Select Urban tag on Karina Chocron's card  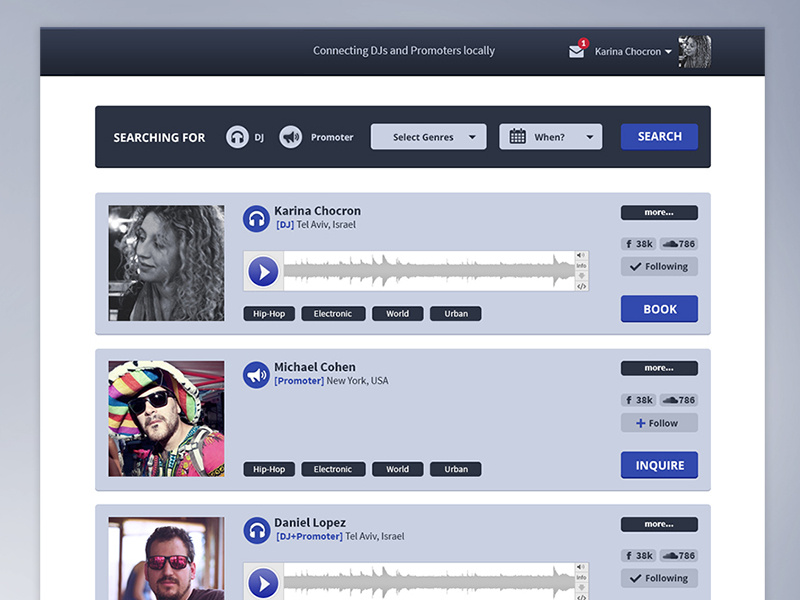tap(456, 313)
